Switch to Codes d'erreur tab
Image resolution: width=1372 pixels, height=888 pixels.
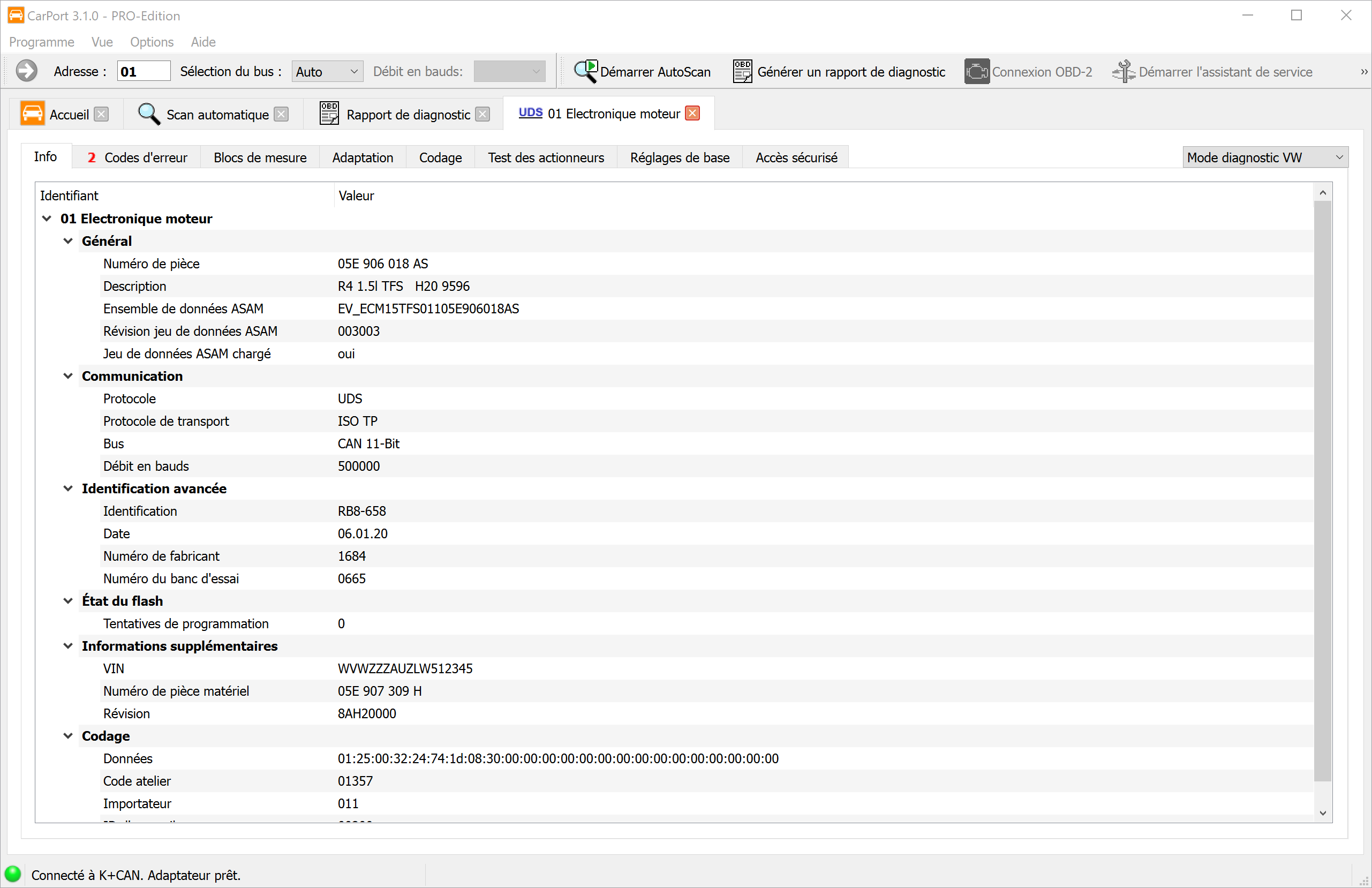tap(137, 157)
